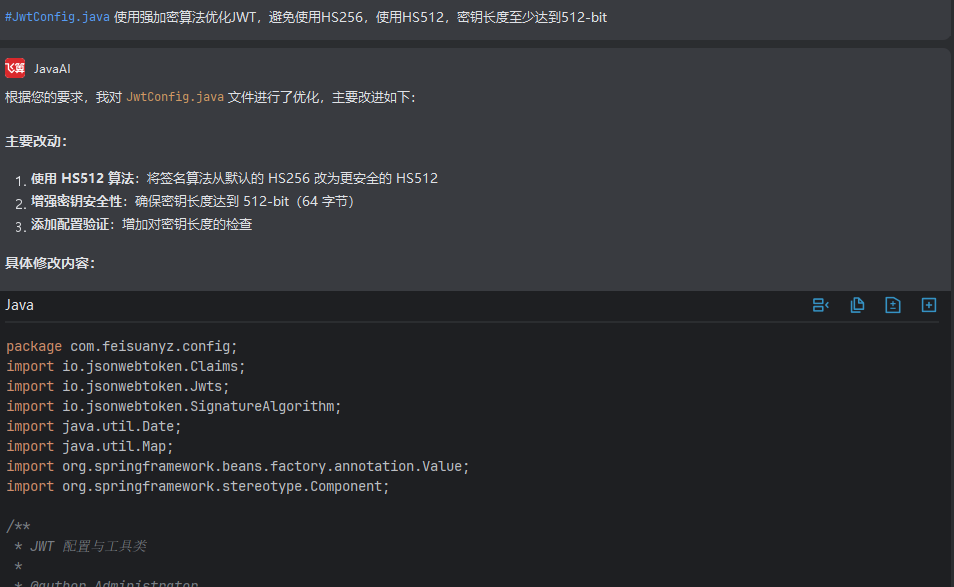Click the insert code at cursor icon
Image resolution: width=954 pixels, height=587 pixels.
click(x=821, y=305)
